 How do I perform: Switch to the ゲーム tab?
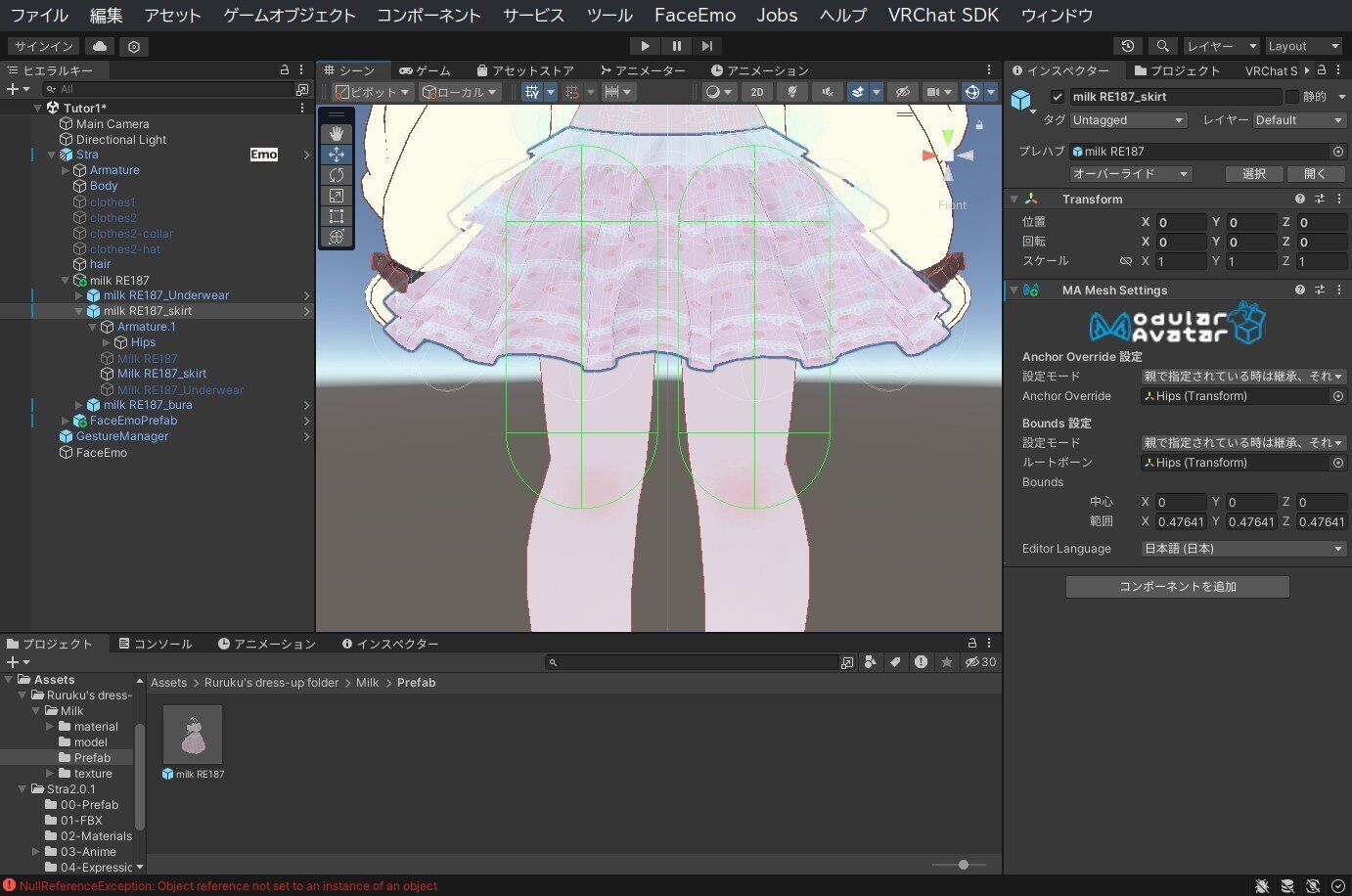pyautogui.click(x=425, y=69)
